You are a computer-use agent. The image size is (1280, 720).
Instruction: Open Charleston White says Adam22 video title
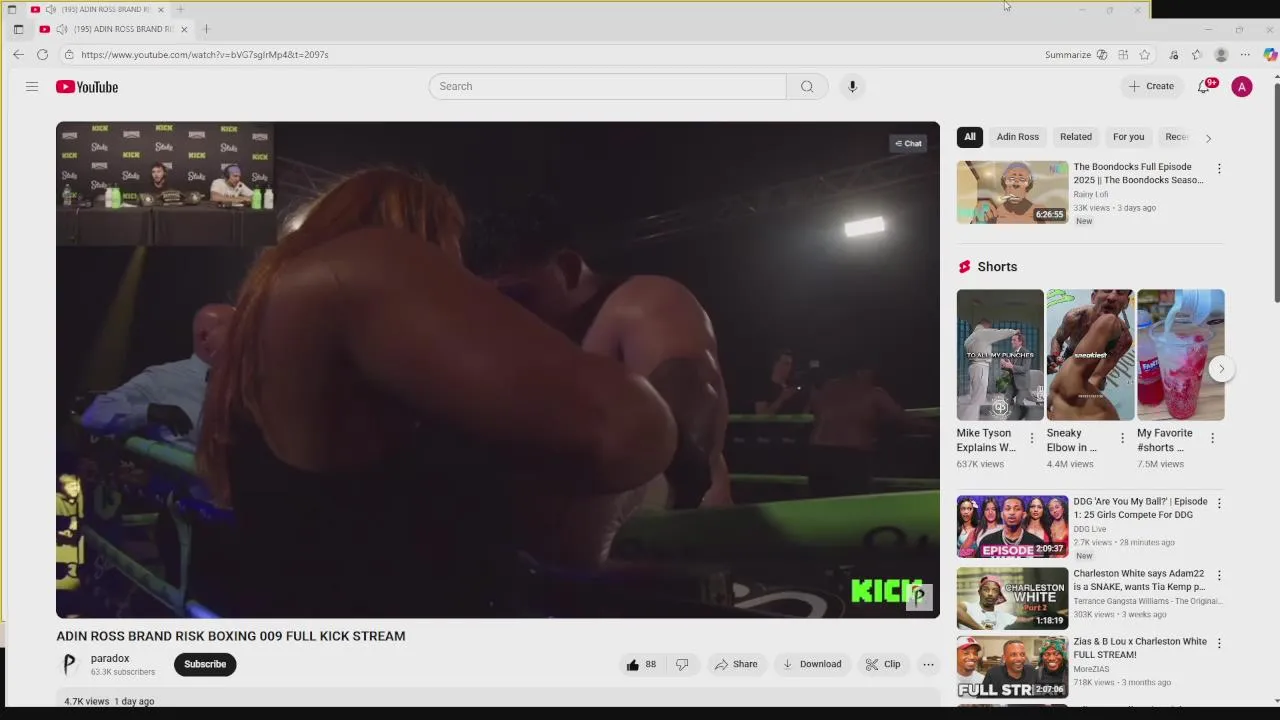point(1139,580)
